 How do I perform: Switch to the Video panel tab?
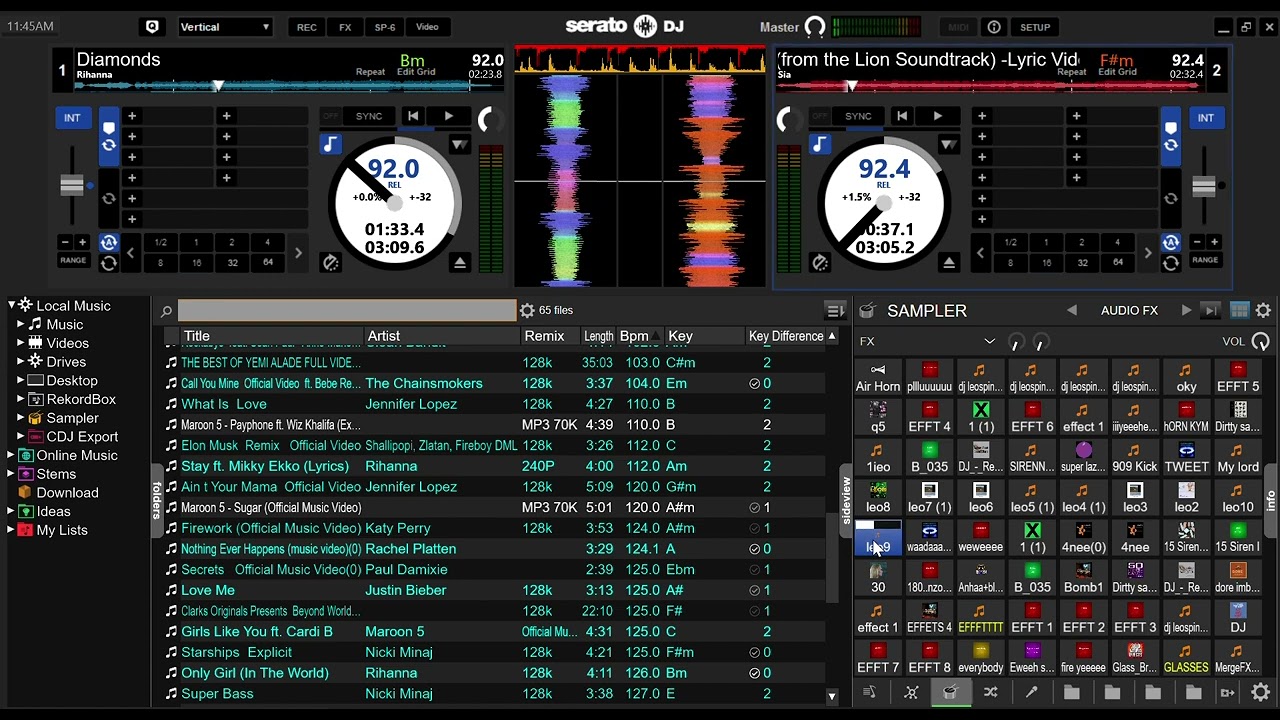click(427, 27)
